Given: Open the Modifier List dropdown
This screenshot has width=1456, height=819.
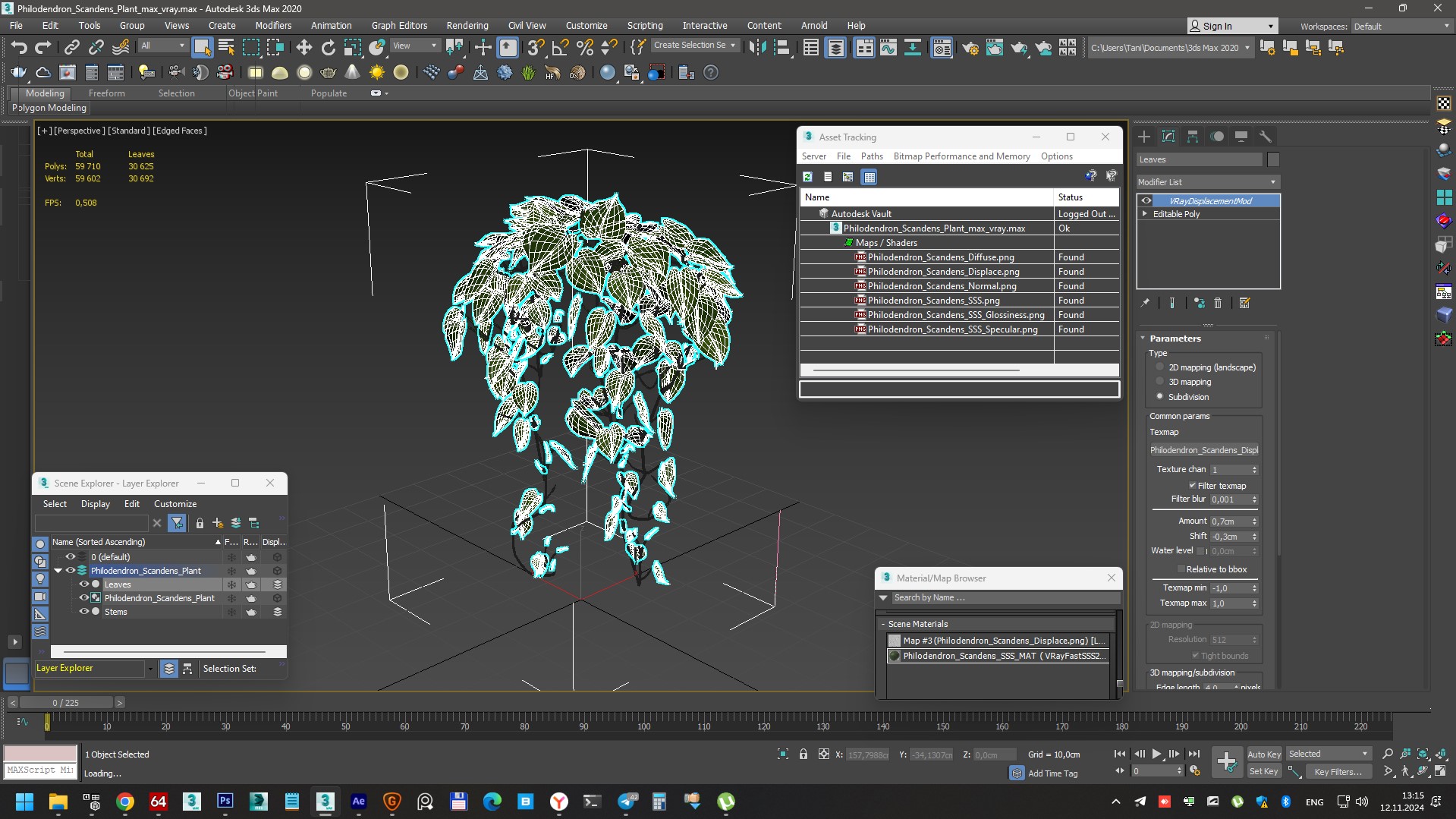Looking at the screenshot, I should pos(1208,182).
